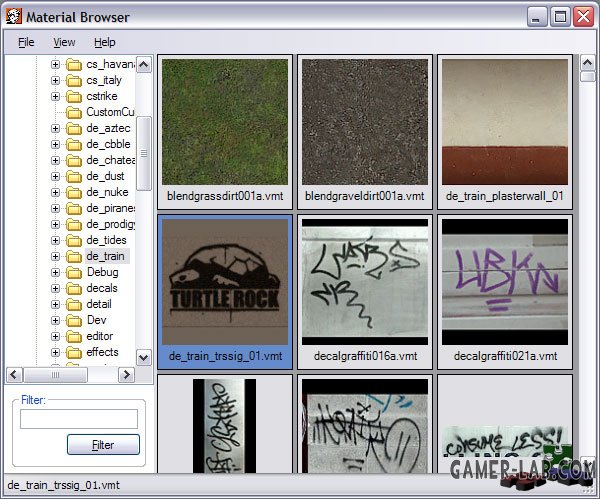The image size is (600, 499).
Task: Click the decals folder icon
Action: point(74,289)
